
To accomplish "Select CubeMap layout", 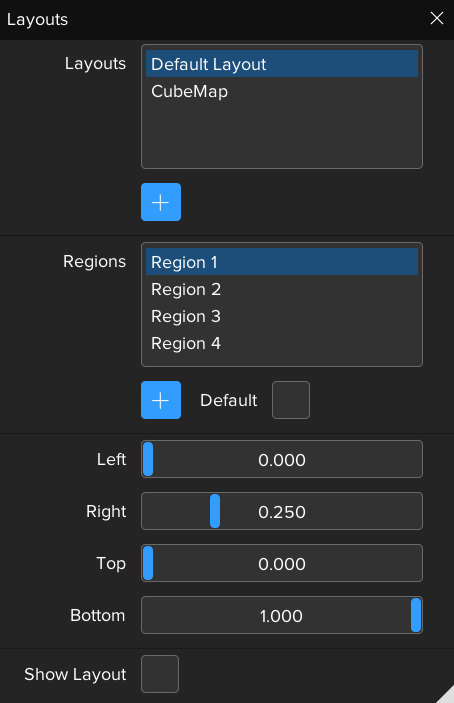I will pyautogui.click(x=282, y=91).
